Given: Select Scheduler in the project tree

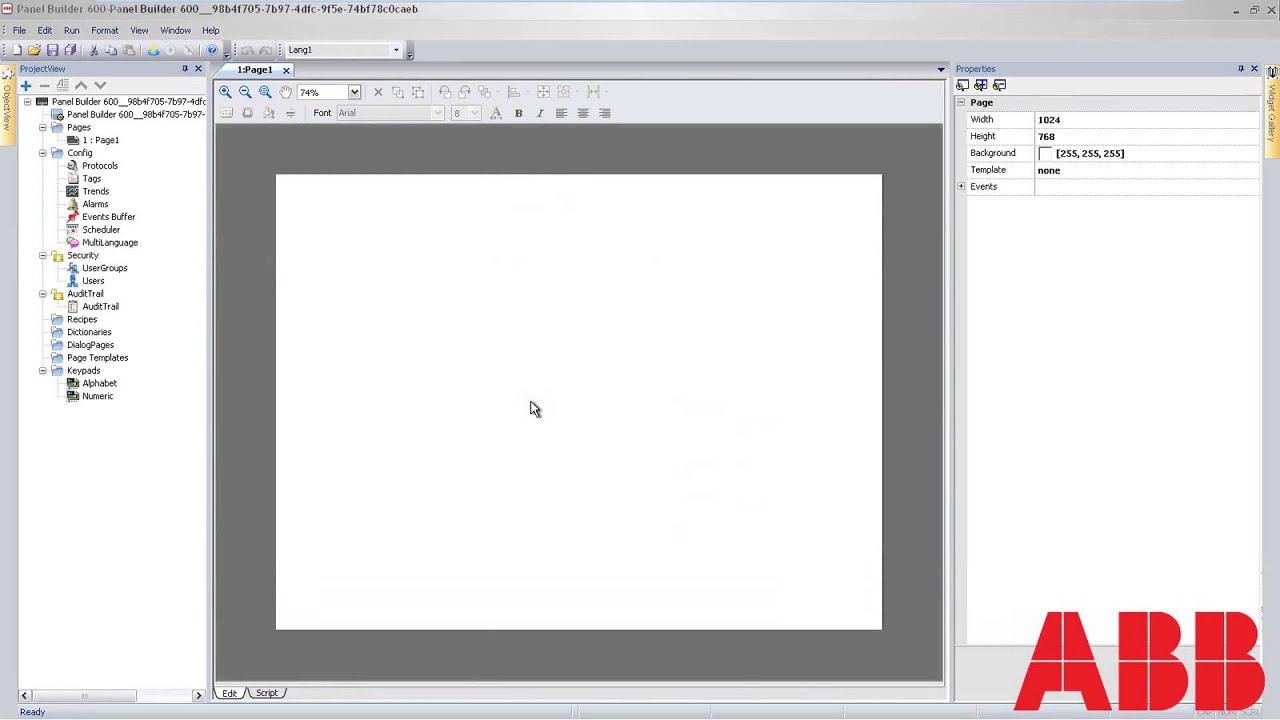Looking at the screenshot, I should pyautogui.click(x=101, y=230).
